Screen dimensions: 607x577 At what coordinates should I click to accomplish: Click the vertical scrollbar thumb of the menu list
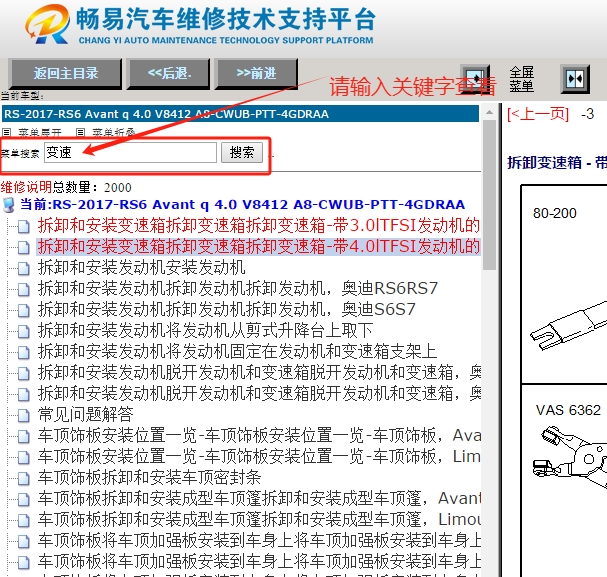pos(489,195)
